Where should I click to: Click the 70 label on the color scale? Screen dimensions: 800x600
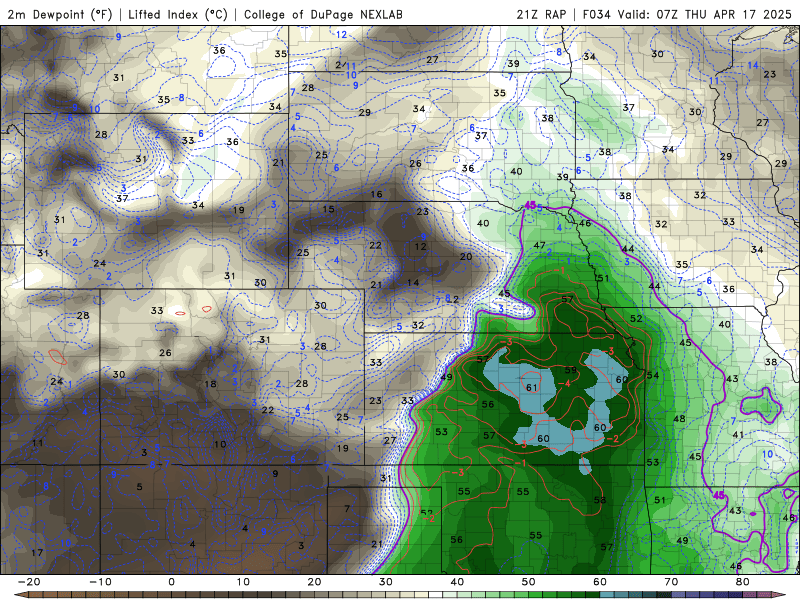click(671, 582)
